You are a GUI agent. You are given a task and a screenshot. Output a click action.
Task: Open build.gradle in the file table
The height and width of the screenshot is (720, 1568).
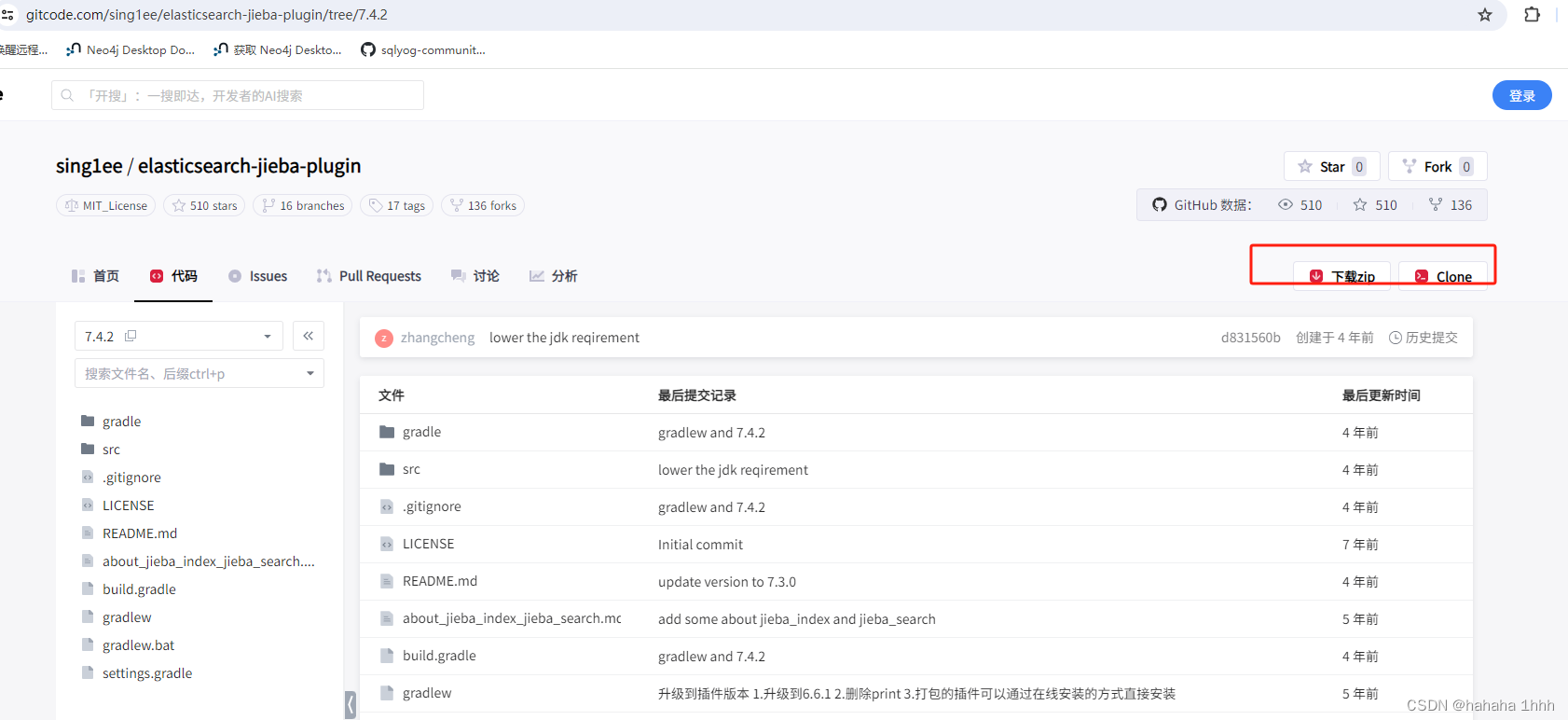pos(428,656)
